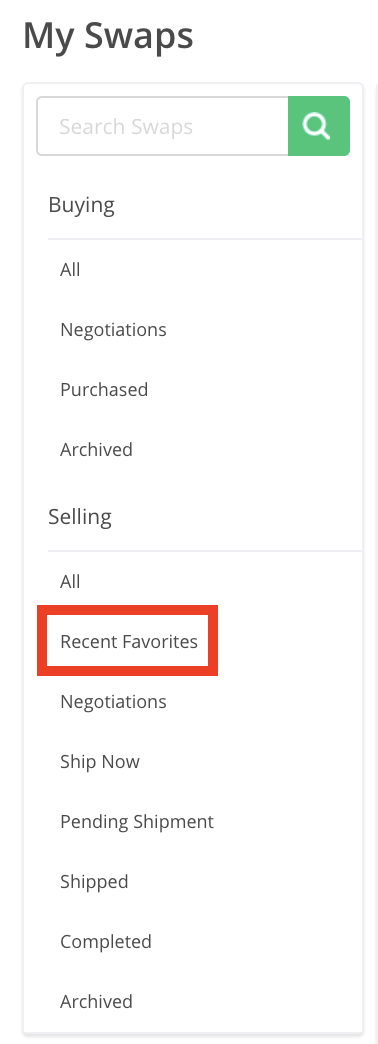The width and height of the screenshot is (378, 1044).
Task: Click the divider line below Buying
Action: pos(205,238)
